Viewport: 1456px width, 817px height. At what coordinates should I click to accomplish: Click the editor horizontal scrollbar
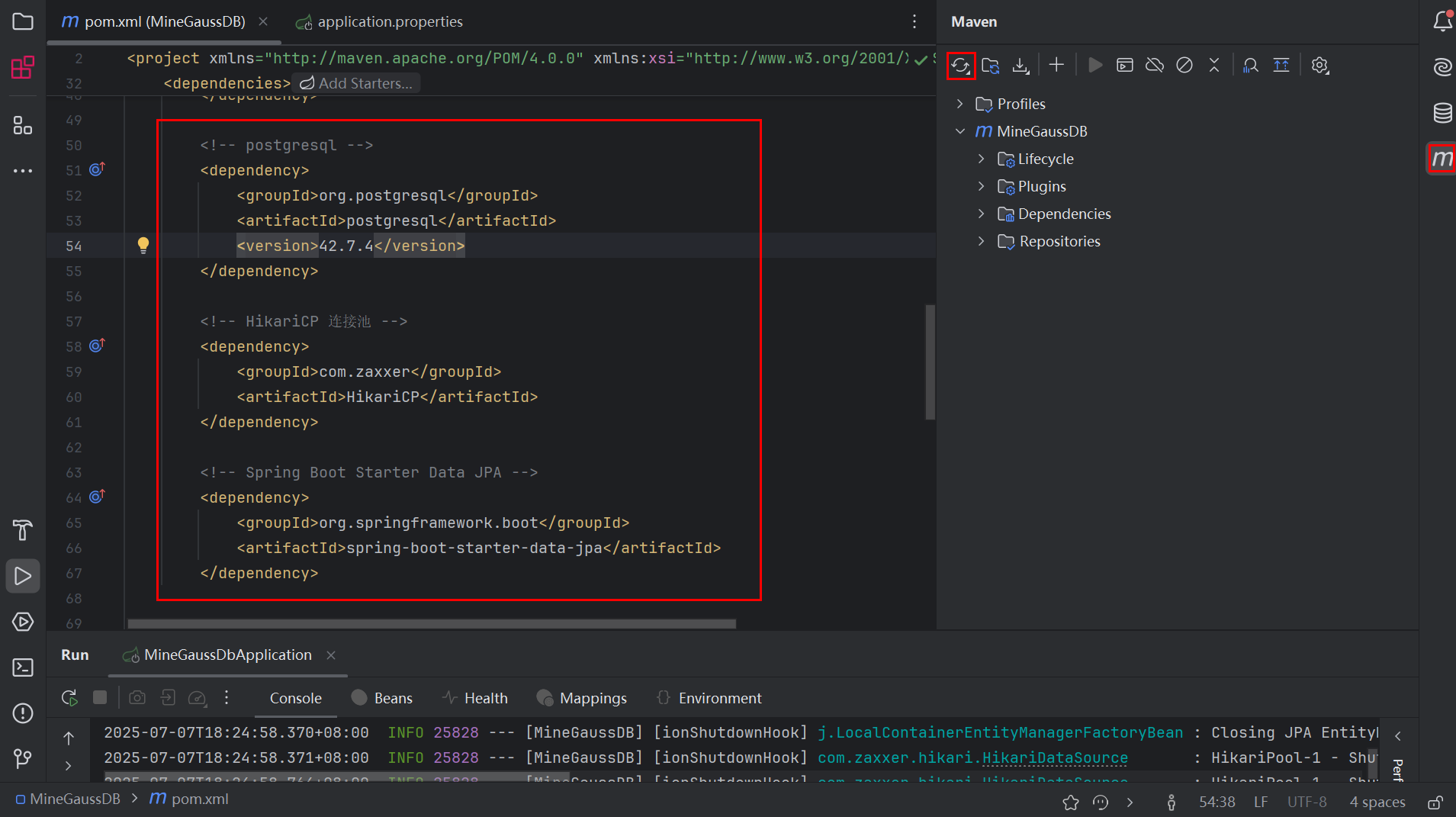(431, 624)
